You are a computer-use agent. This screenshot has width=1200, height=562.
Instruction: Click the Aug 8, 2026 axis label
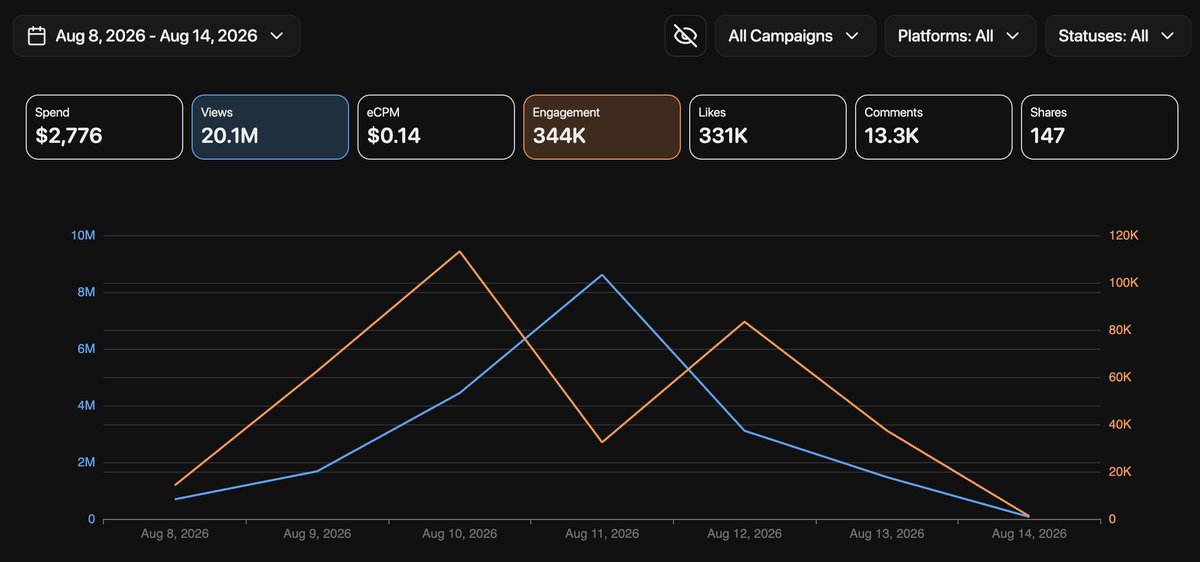tap(176, 534)
